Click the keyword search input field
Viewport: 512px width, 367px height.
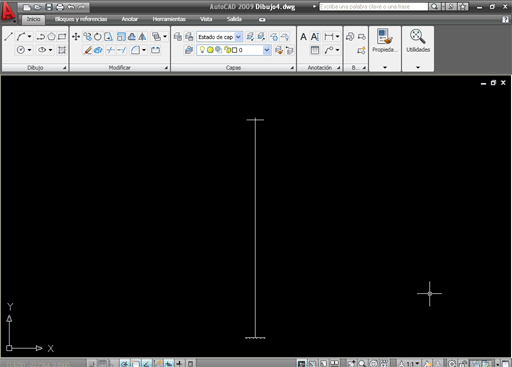coord(373,7)
